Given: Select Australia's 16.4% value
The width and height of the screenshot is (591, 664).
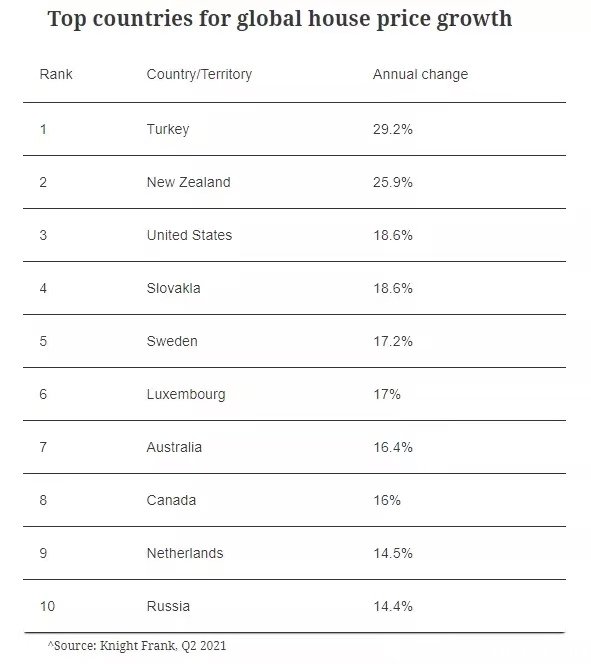Looking at the screenshot, I should click(x=392, y=447).
